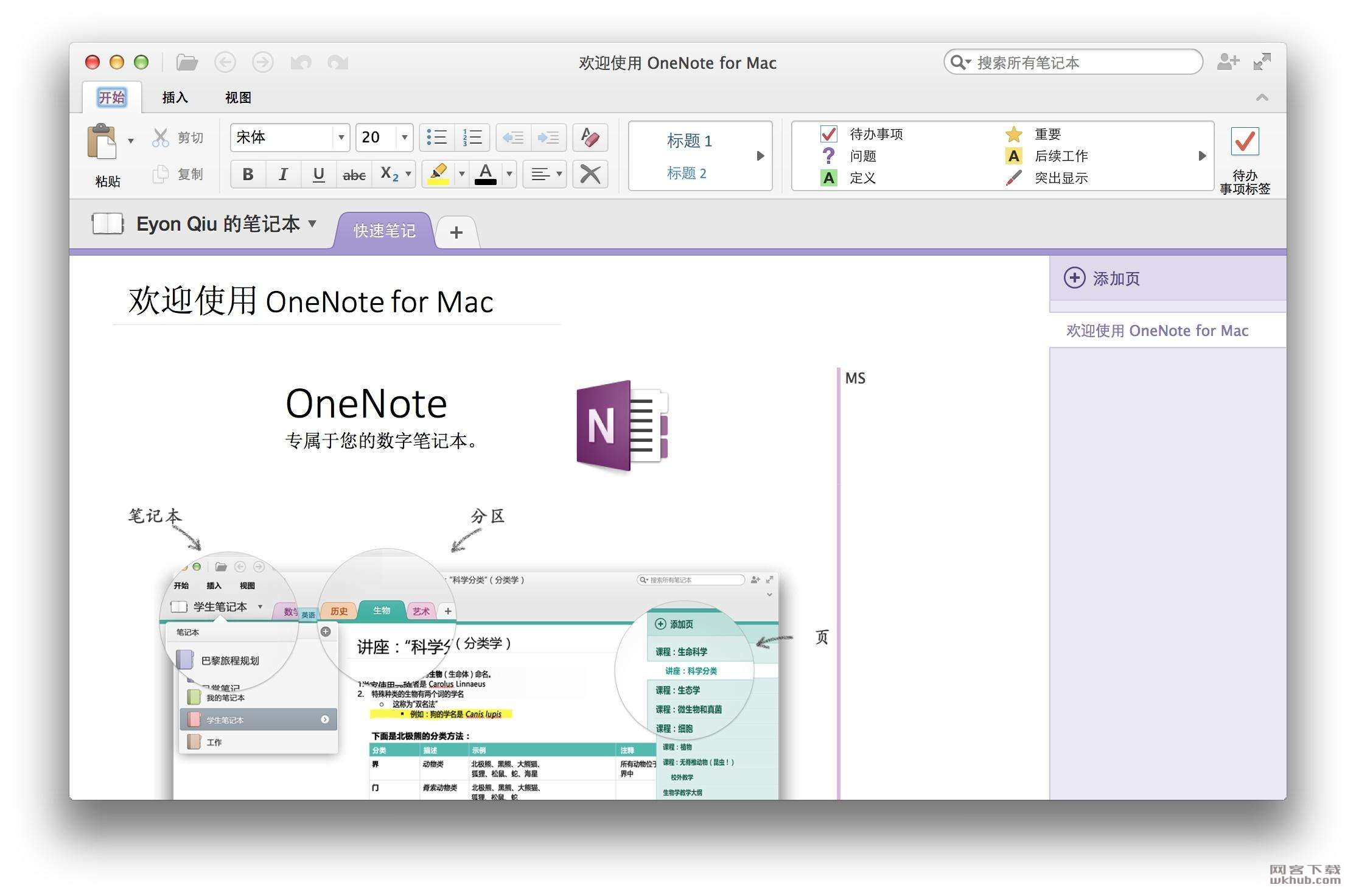The height and width of the screenshot is (896, 1356).
Task: Toggle bold formatting
Action: click(248, 174)
